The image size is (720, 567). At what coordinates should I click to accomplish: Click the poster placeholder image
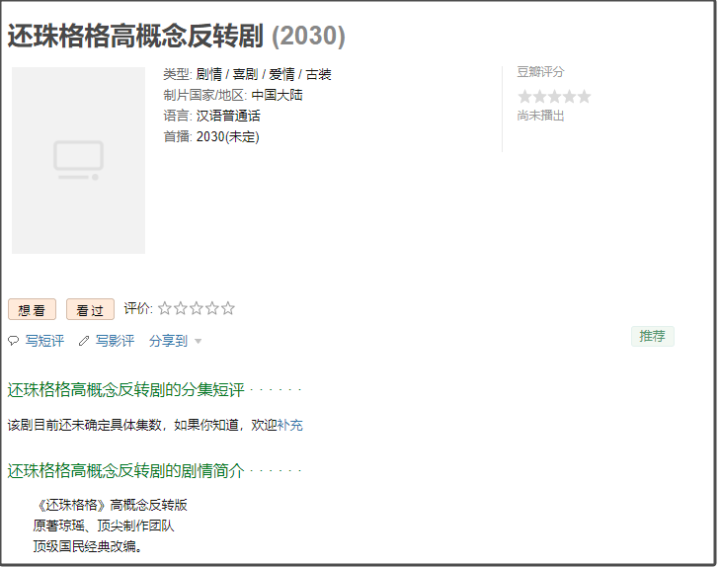tap(78, 160)
